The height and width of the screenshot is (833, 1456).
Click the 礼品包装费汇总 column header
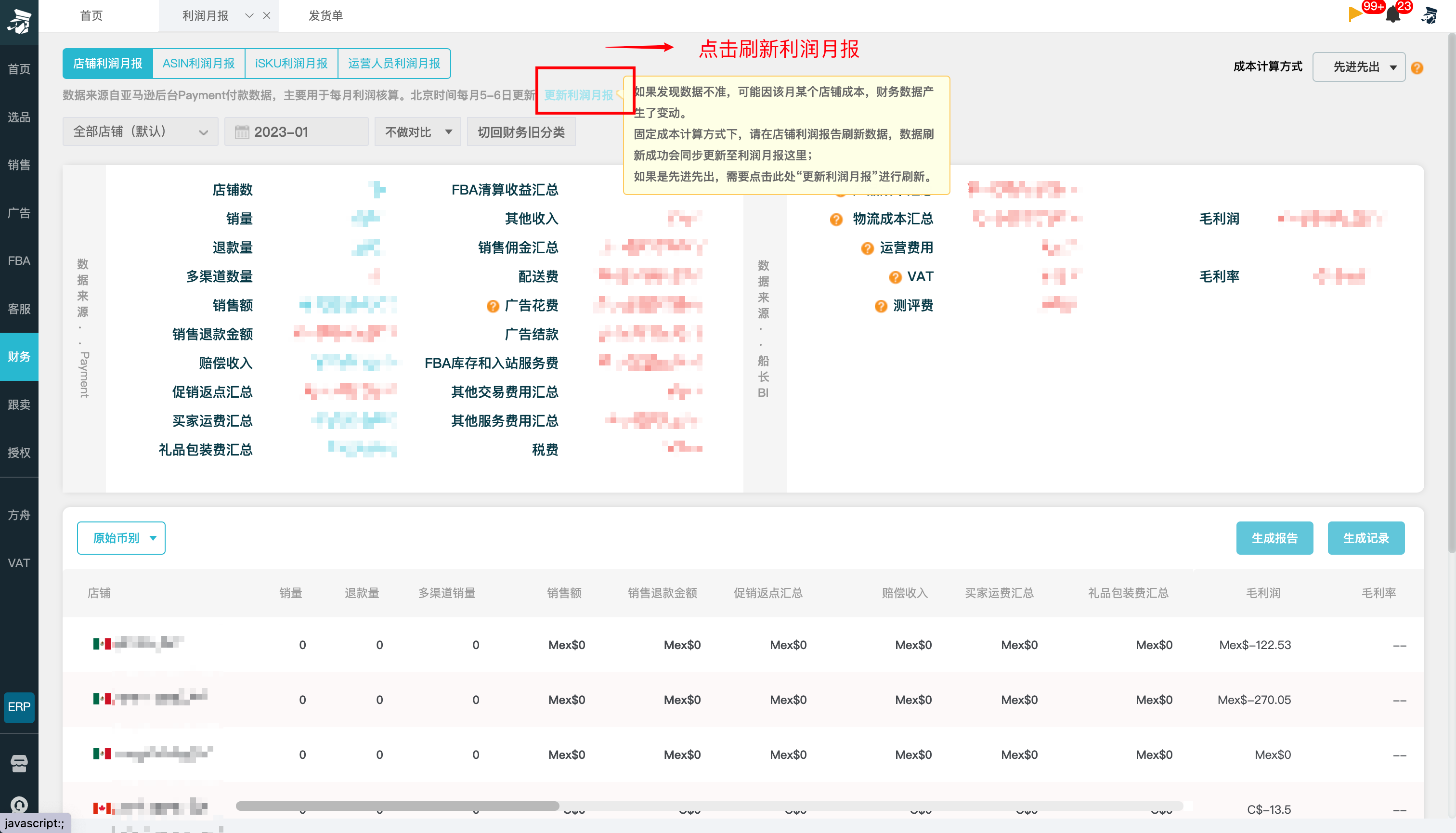(1128, 593)
